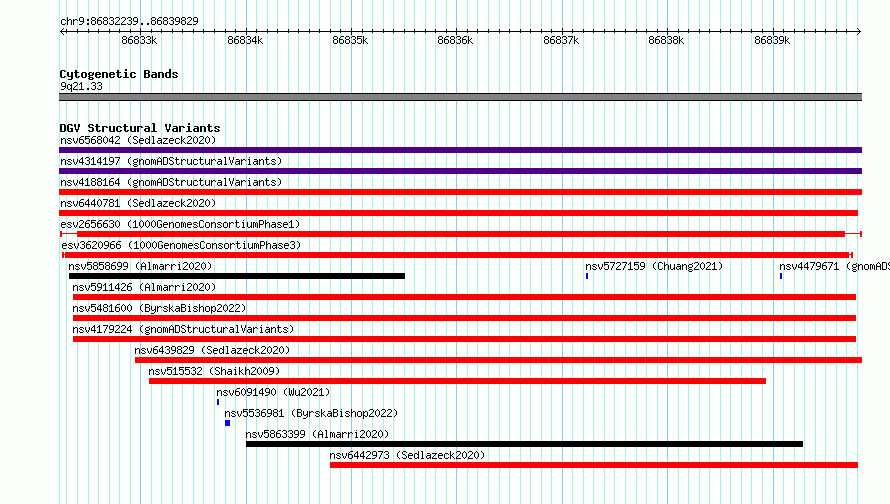This screenshot has height=504, width=890.
Task: Click the 86837k ruler label
Action: point(561,40)
